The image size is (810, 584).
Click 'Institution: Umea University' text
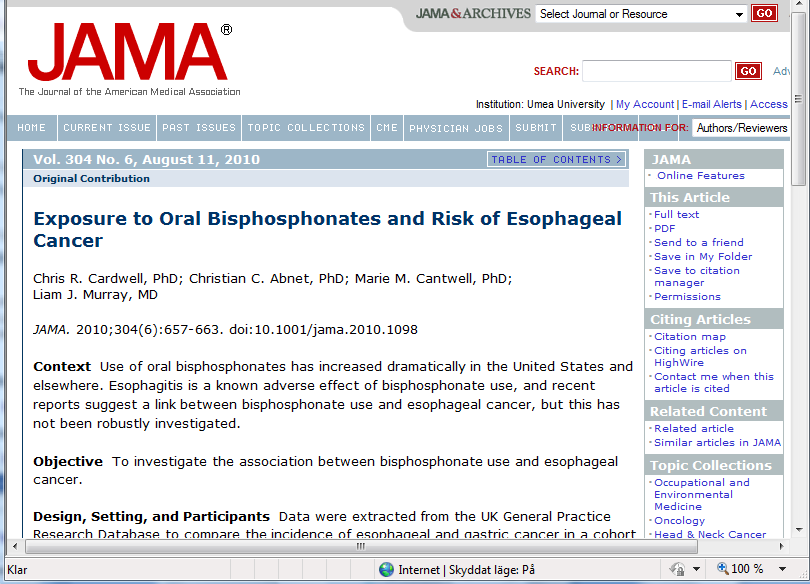point(540,104)
